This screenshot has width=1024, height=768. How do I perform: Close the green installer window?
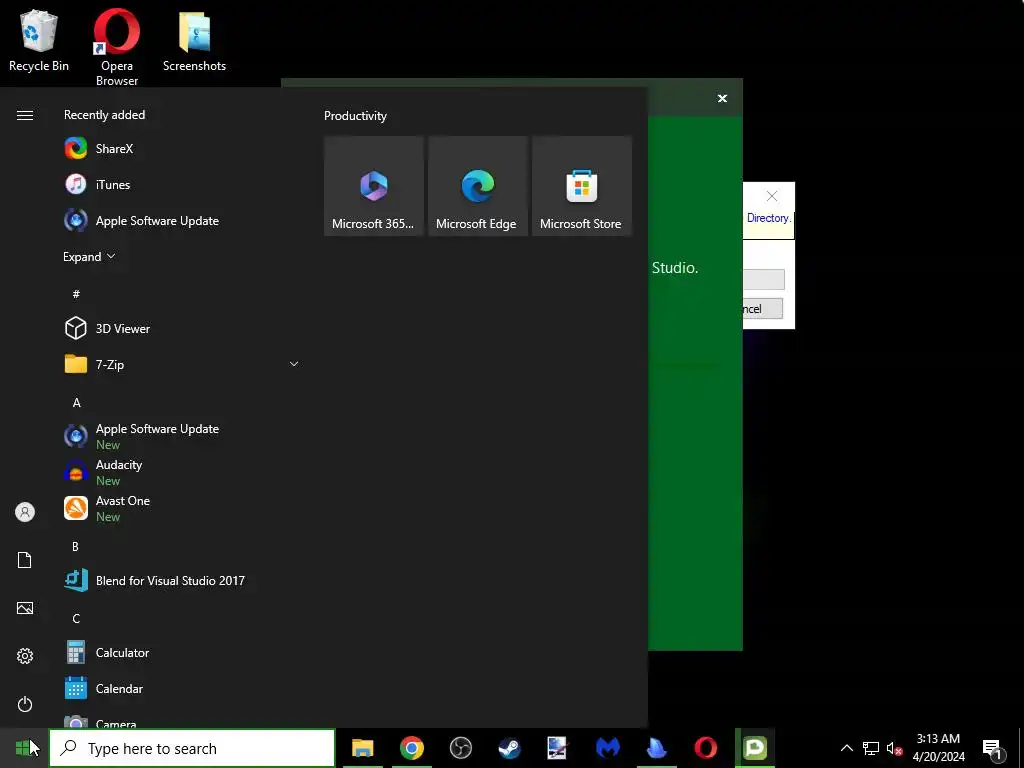click(x=722, y=99)
